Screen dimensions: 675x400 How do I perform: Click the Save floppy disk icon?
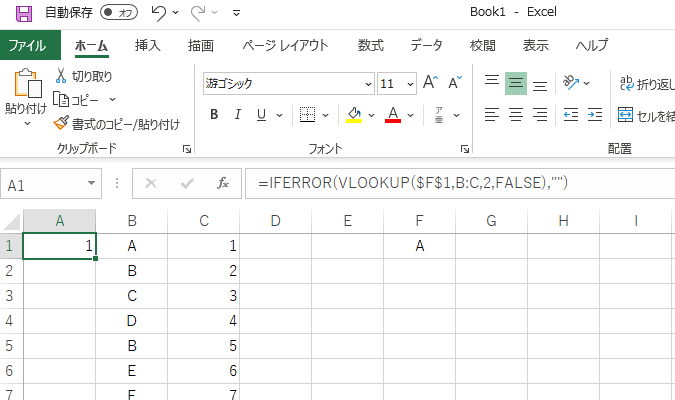coord(24,13)
